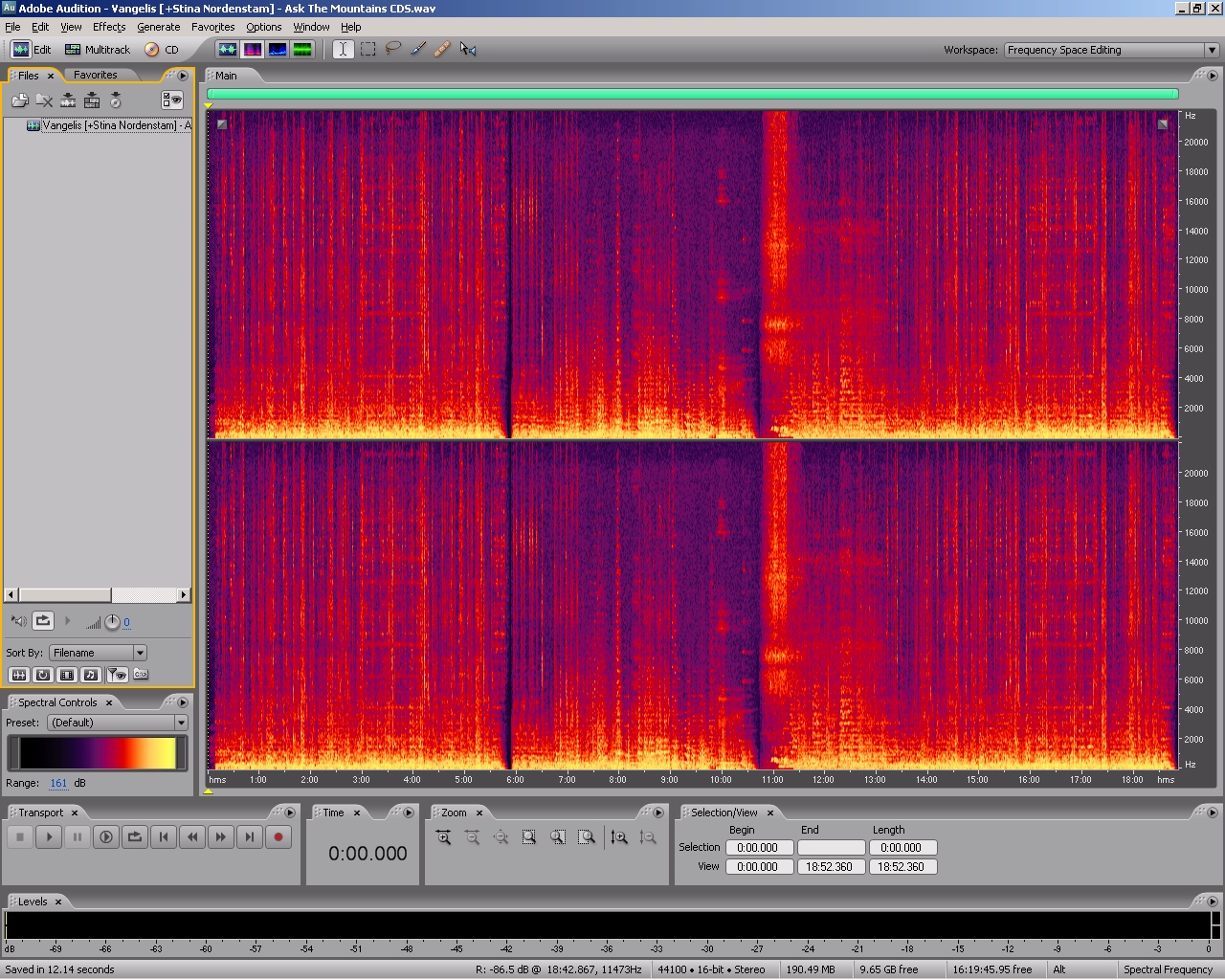Click the Import File folder icon
Screen dimensions: 1225x980
[19, 100]
